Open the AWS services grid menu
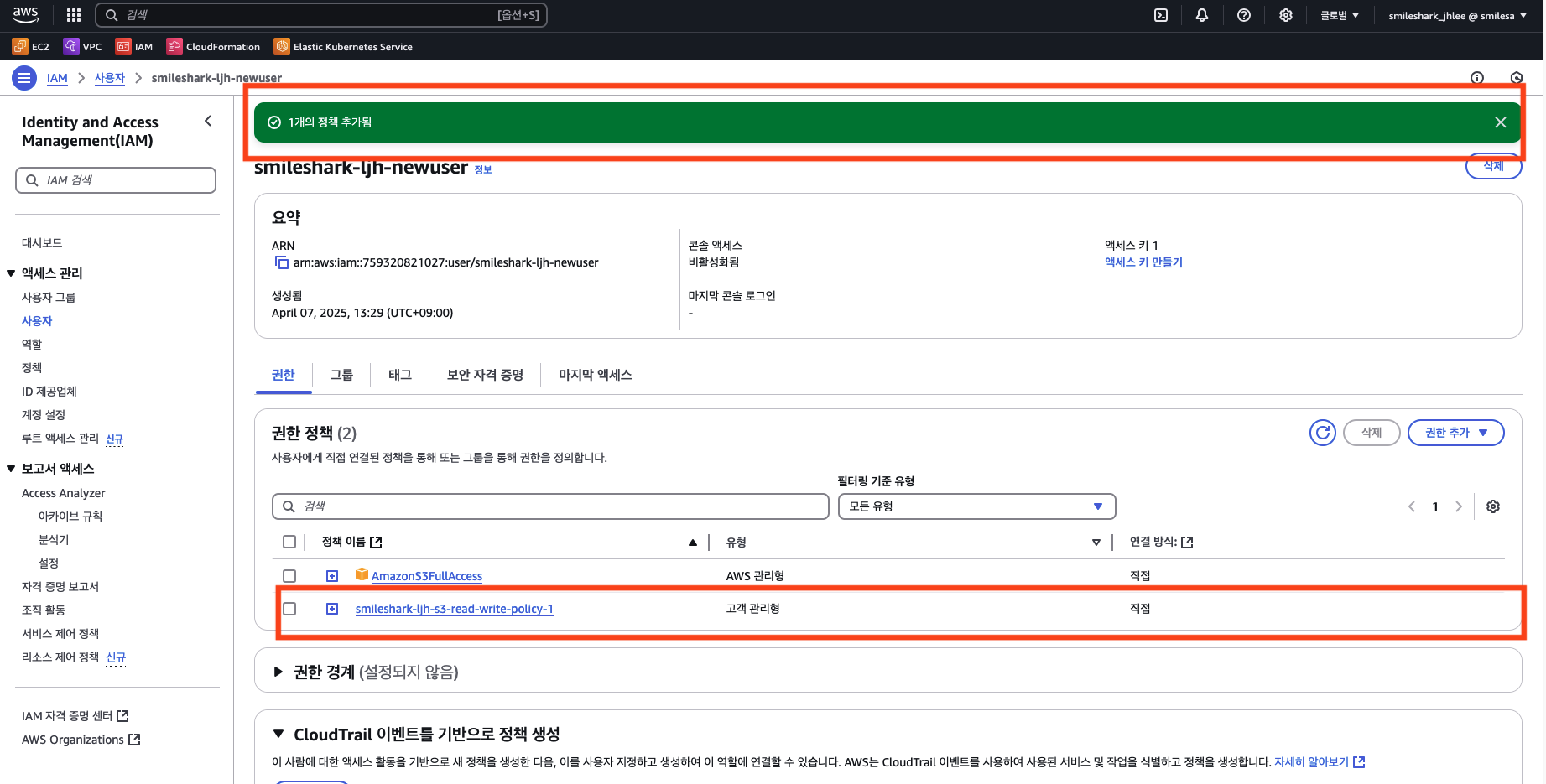Image resolution: width=1546 pixels, height=784 pixels. tap(74, 15)
